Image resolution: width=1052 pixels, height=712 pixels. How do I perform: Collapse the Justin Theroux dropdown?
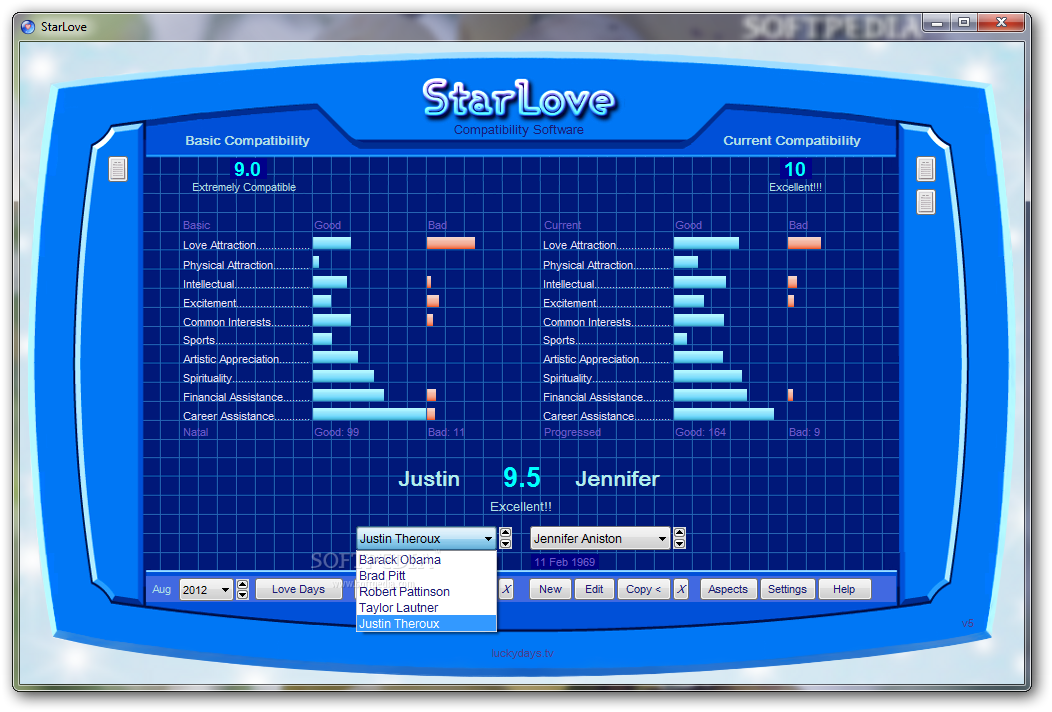pos(488,539)
